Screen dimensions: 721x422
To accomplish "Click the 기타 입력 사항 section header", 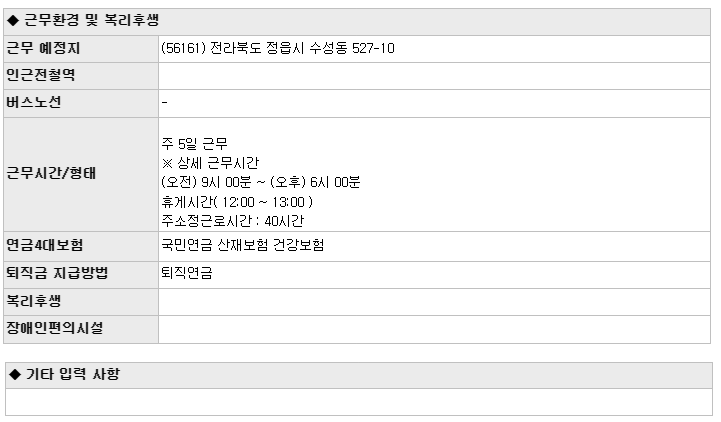I will point(359,375).
